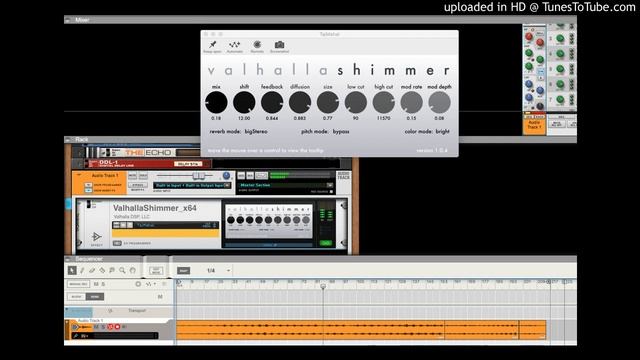Screen dimensions: 640x360
Task: Collapse the Rack panel
Action: tap(68, 139)
